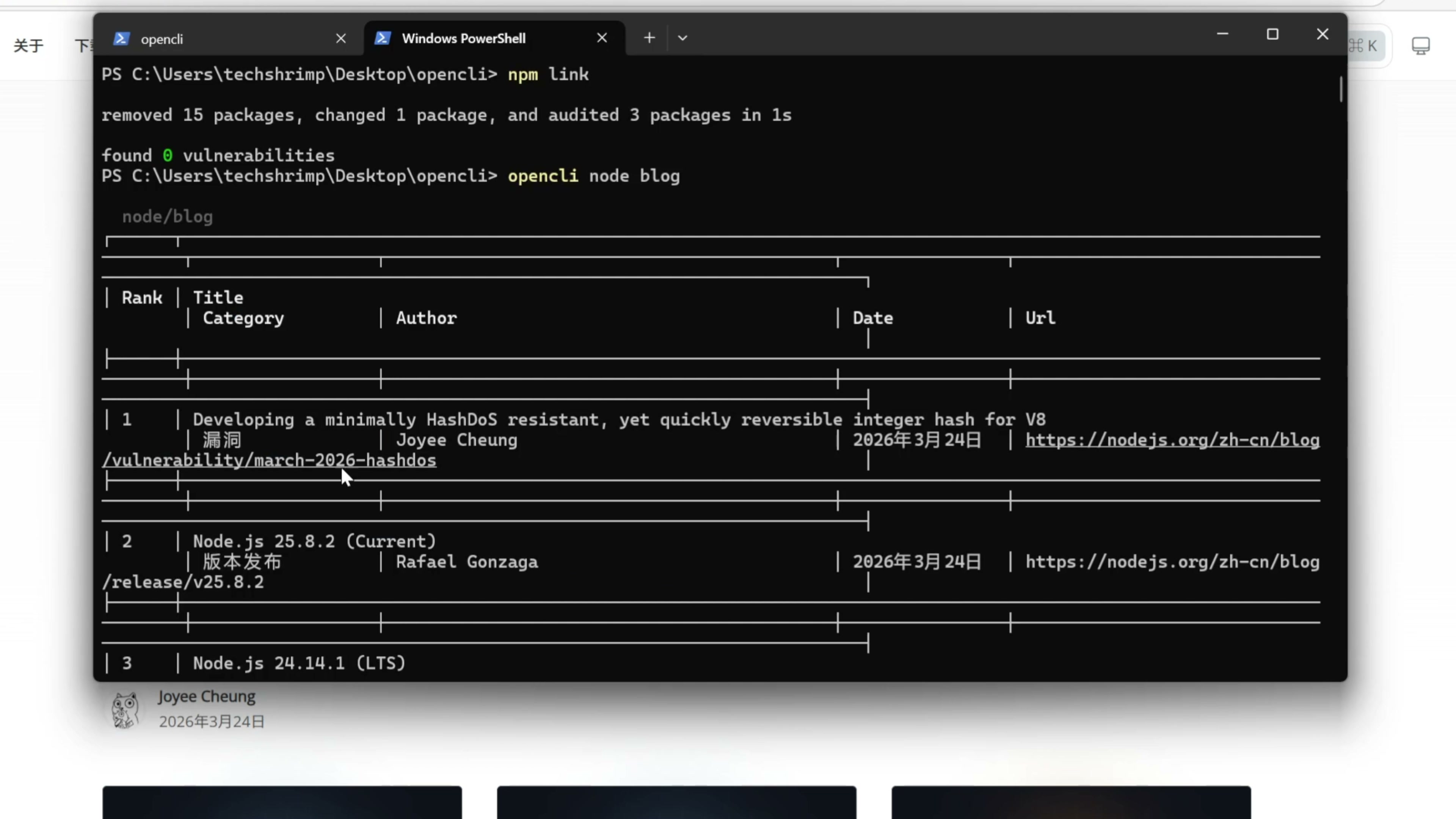Click PowerShell icon on Windows PowerShell tab

(x=383, y=38)
